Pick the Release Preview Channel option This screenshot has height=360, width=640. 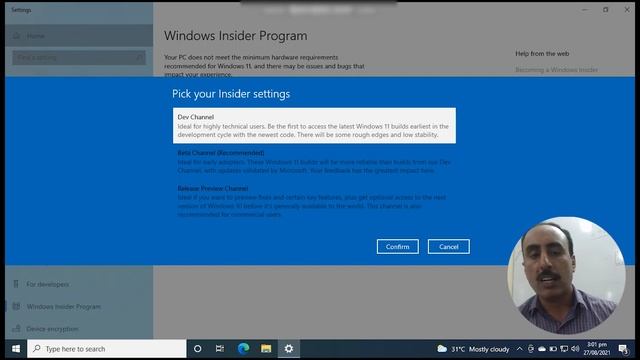314,201
